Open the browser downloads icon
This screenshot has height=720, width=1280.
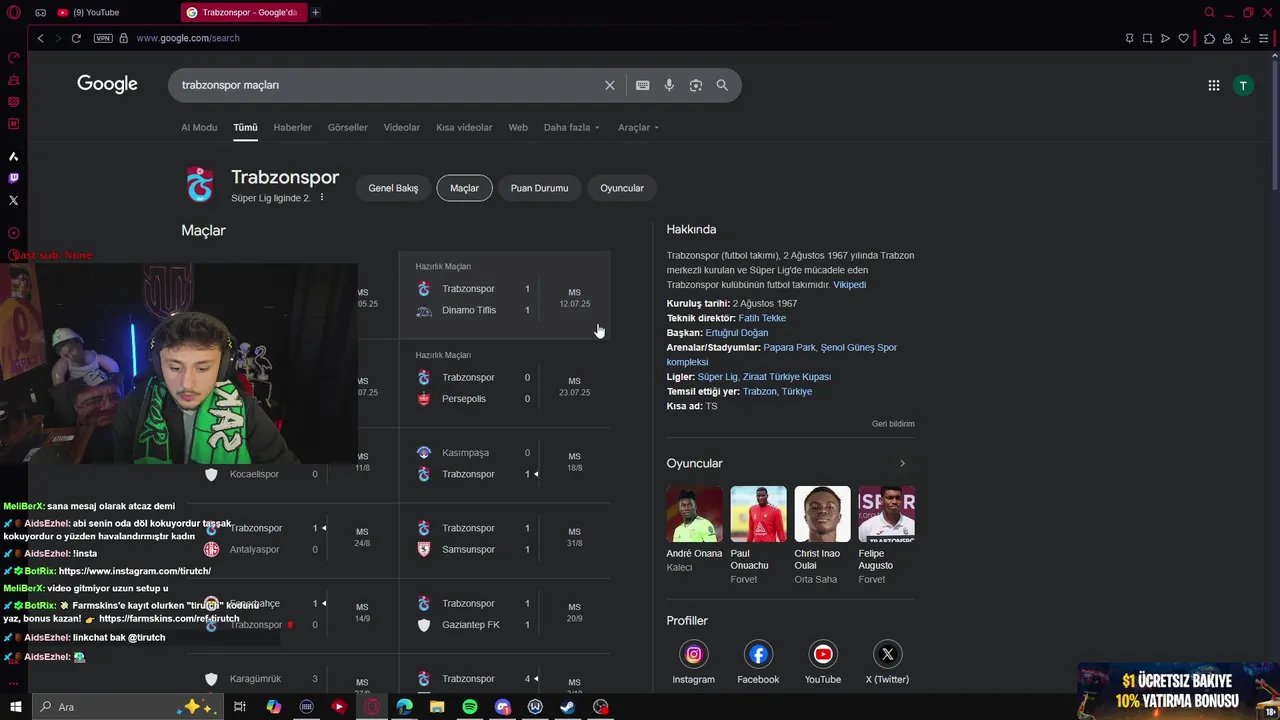pyautogui.click(x=1246, y=38)
